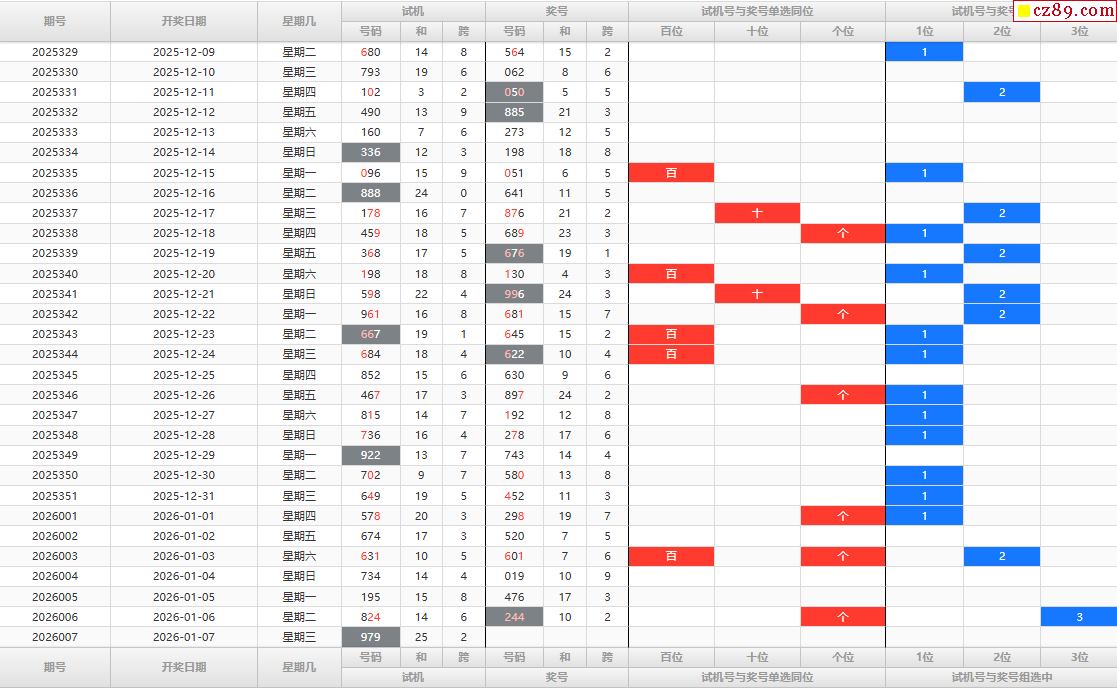
Task: Select the gray highlighted test number 922
Action: 370,455
